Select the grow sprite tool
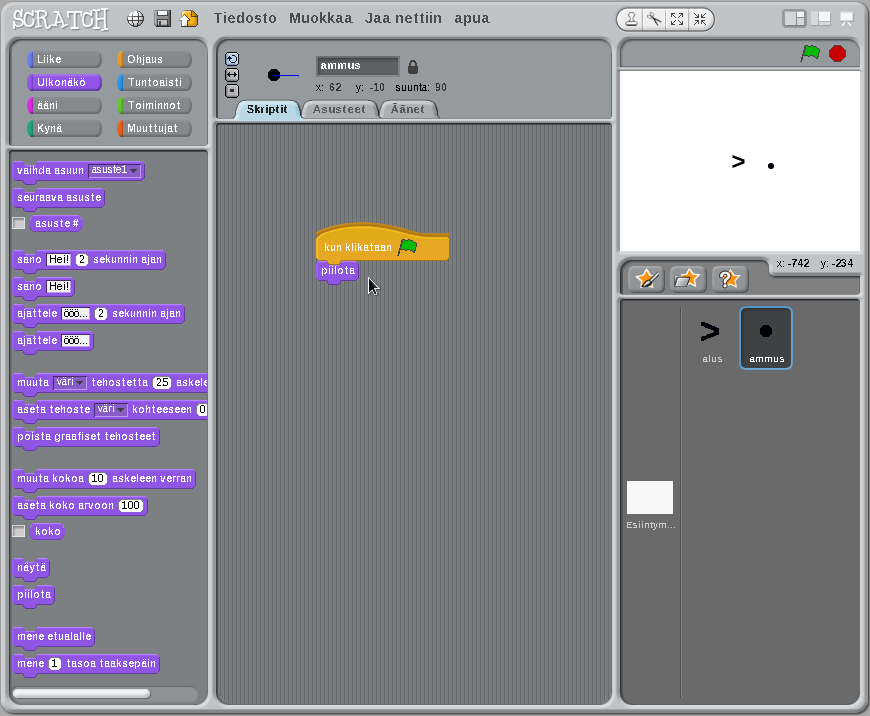 click(x=677, y=19)
